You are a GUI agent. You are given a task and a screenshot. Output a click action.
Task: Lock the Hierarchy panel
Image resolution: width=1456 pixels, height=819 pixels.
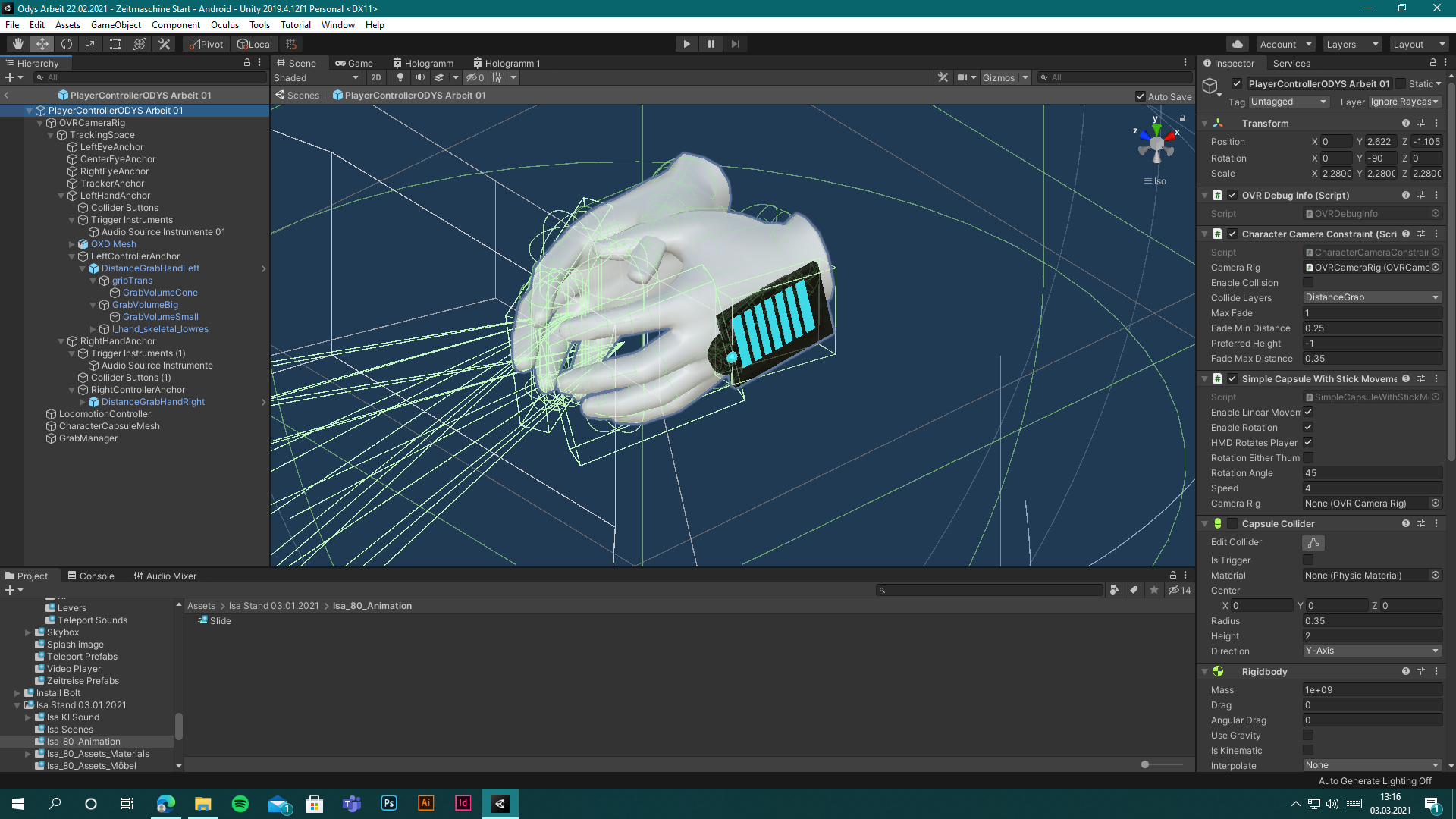coord(246,63)
